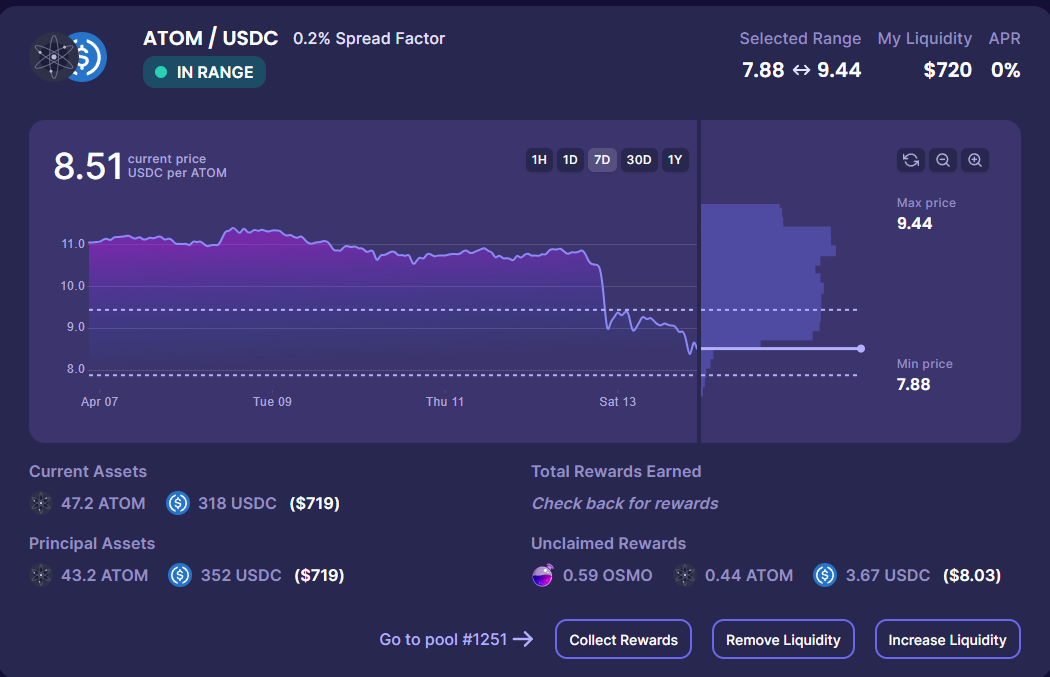This screenshot has width=1050, height=677.
Task: Click the Tue 09 date label on chart axis
Action: click(x=272, y=402)
